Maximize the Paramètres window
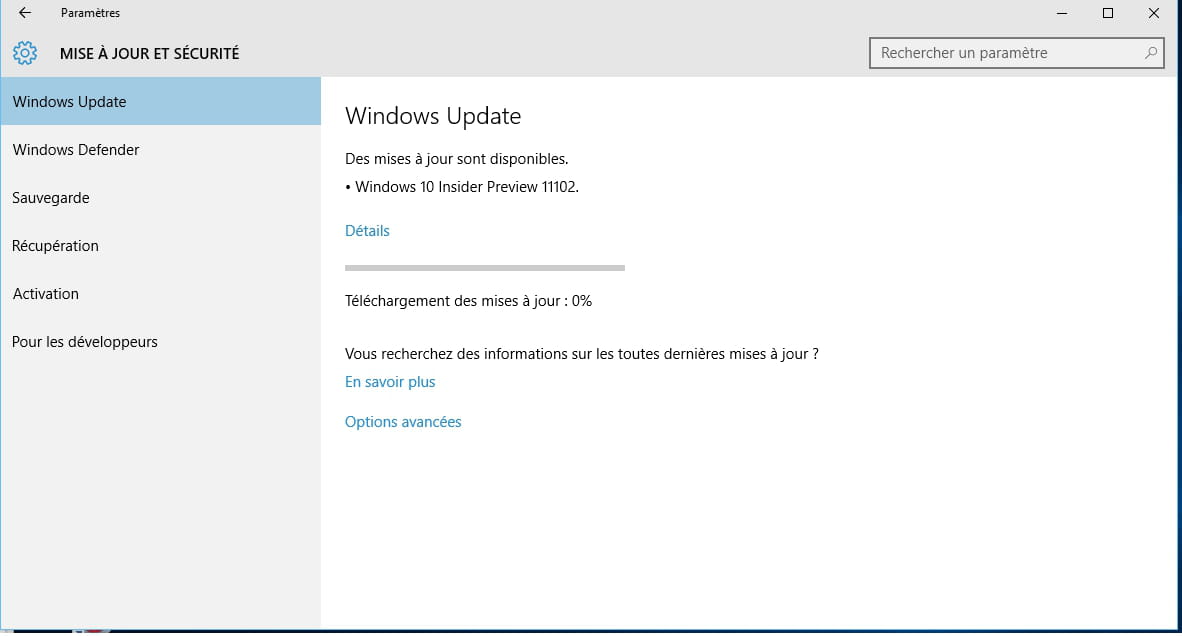 pyautogui.click(x=1108, y=13)
